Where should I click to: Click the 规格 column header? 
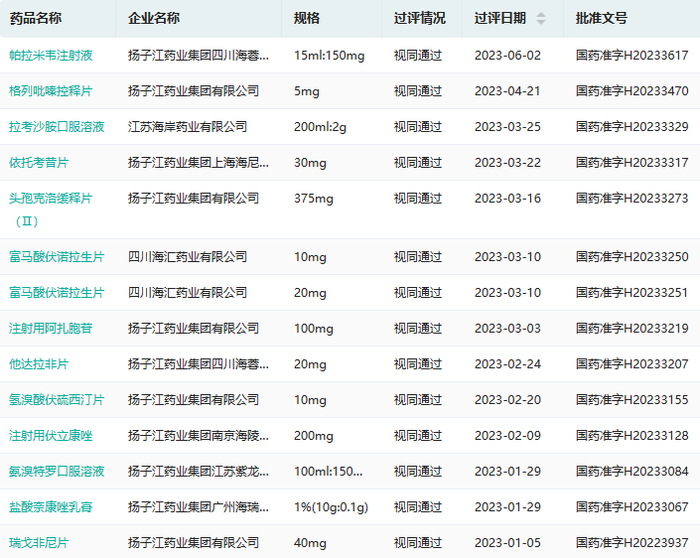[307, 18]
